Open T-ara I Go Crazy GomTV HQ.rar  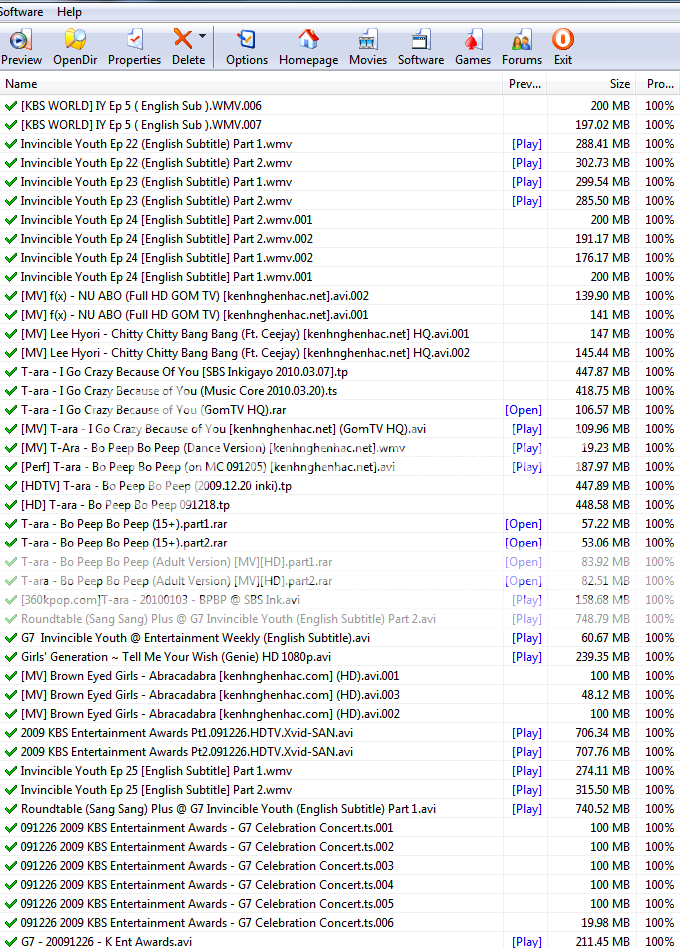(x=524, y=410)
